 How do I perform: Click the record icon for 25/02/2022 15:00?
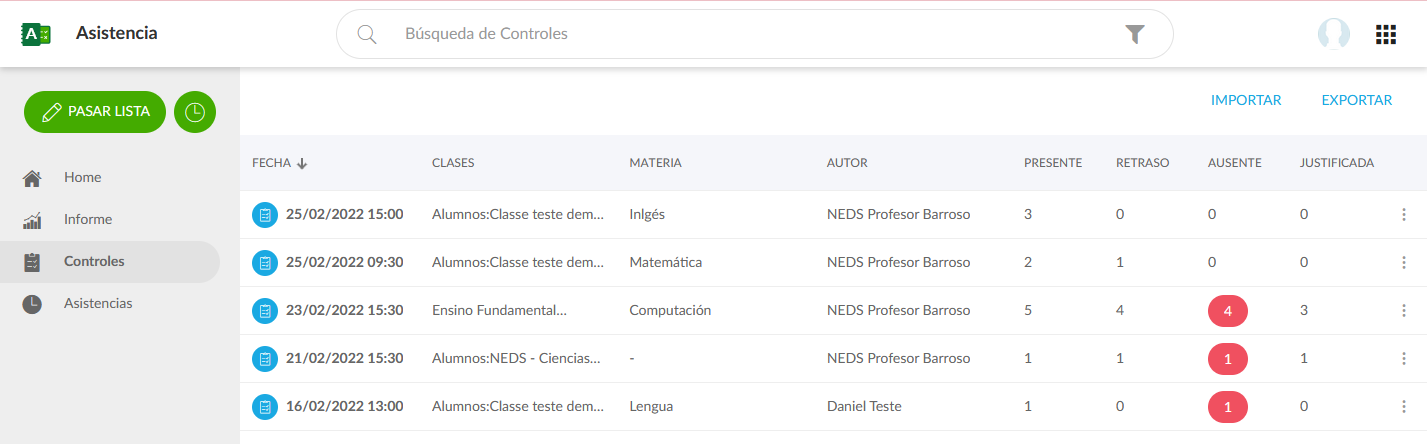[x=265, y=214]
